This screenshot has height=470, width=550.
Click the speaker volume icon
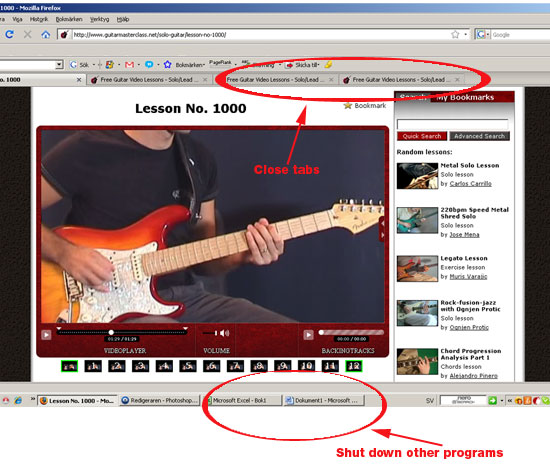pos(225,333)
